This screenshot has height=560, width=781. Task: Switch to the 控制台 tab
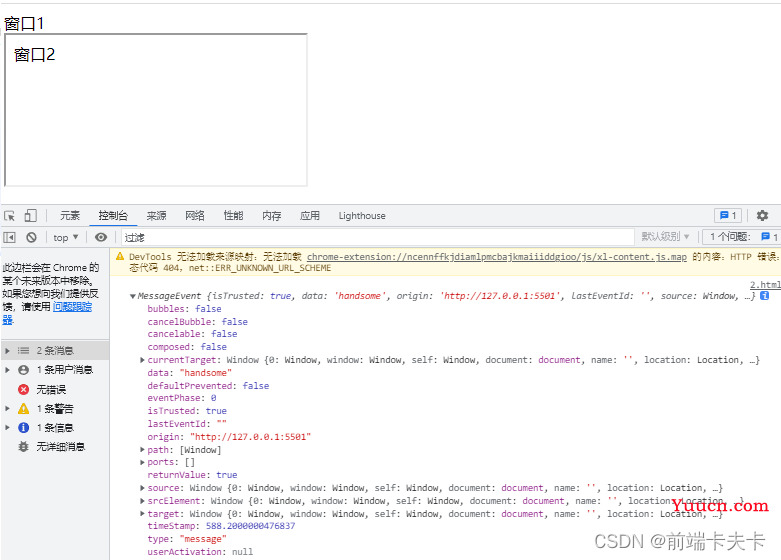point(113,215)
